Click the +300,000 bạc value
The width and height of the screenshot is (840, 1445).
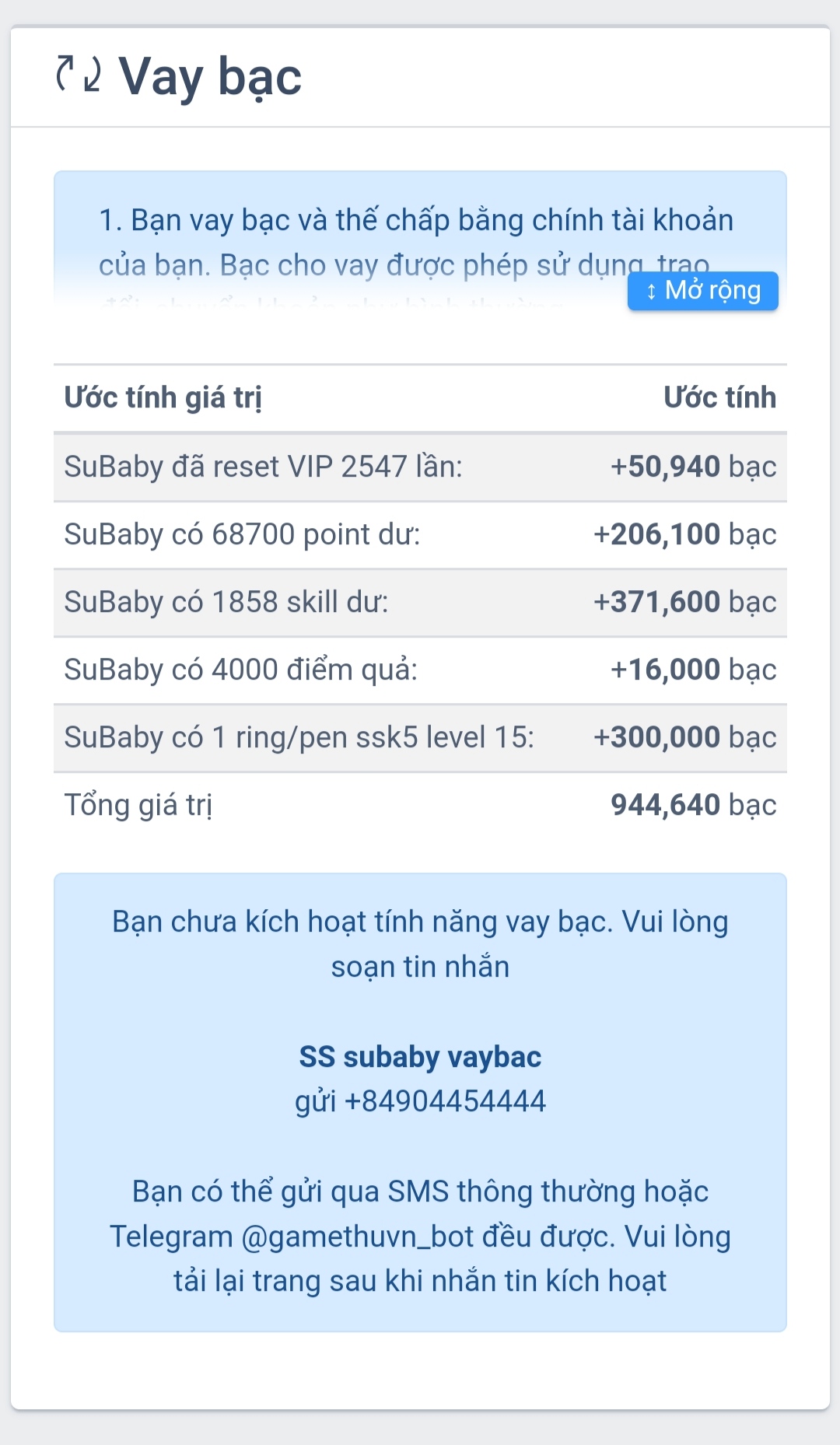click(x=684, y=737)
